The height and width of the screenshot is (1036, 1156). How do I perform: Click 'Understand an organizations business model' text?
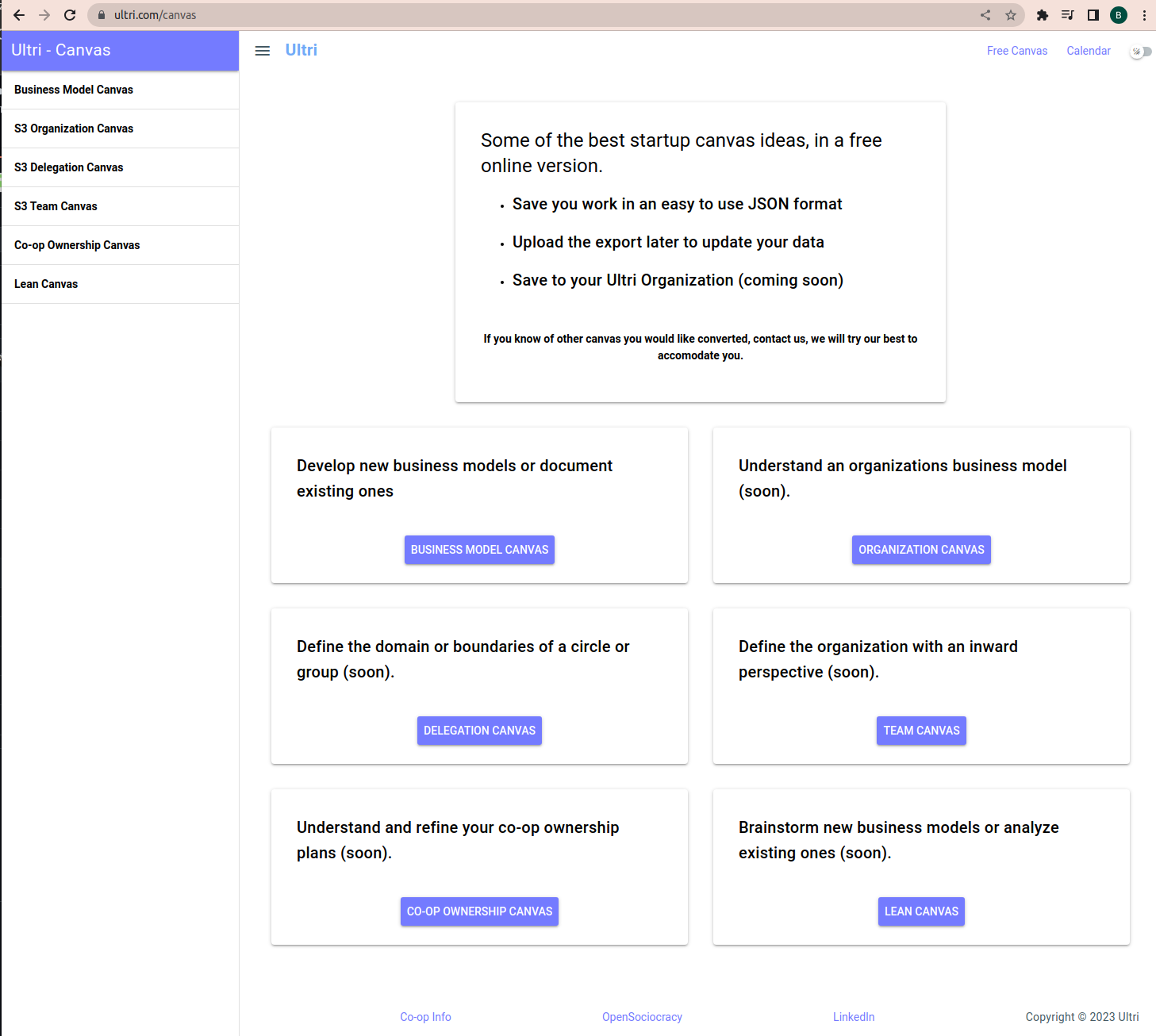click(903, 478)
